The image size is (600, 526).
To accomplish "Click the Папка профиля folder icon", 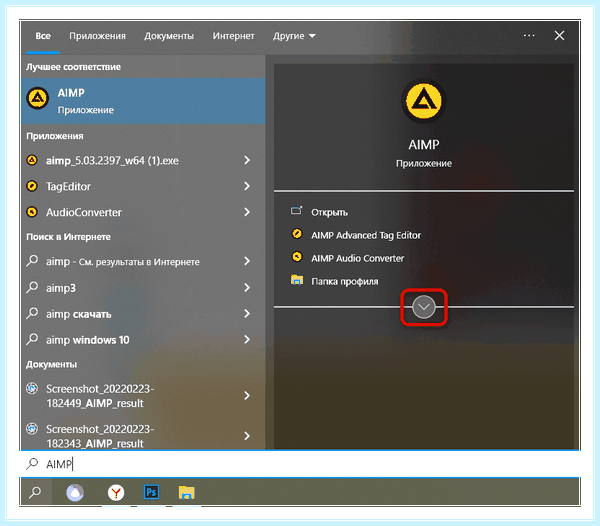I will (x=297, y=280).
